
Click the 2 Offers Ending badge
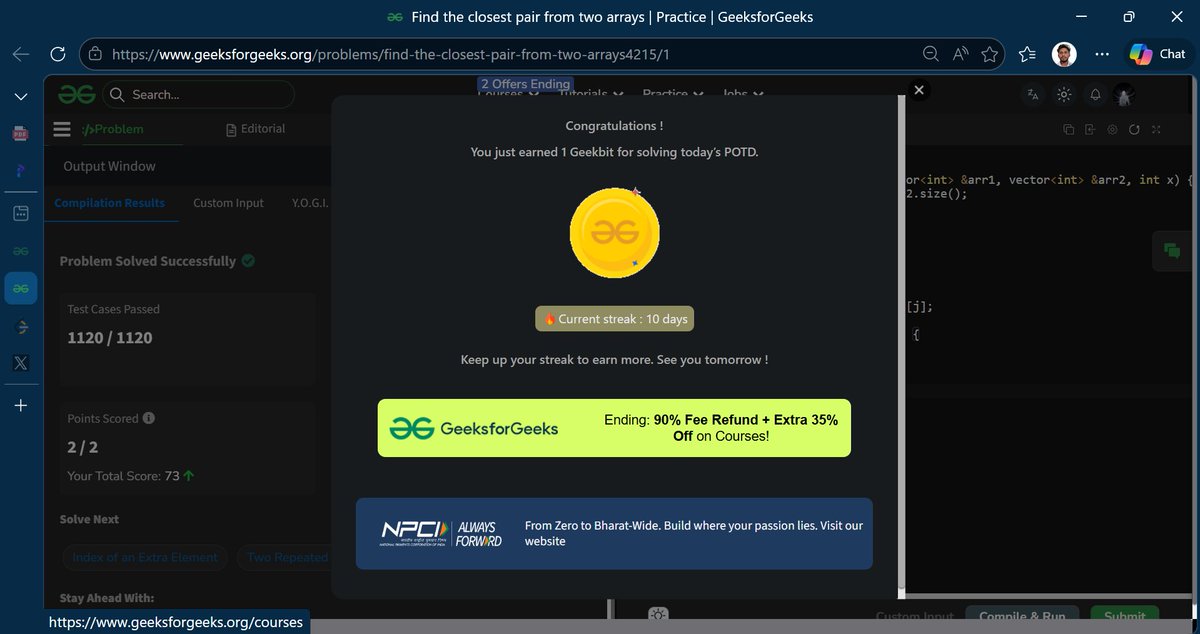click(x=525, y=84)
